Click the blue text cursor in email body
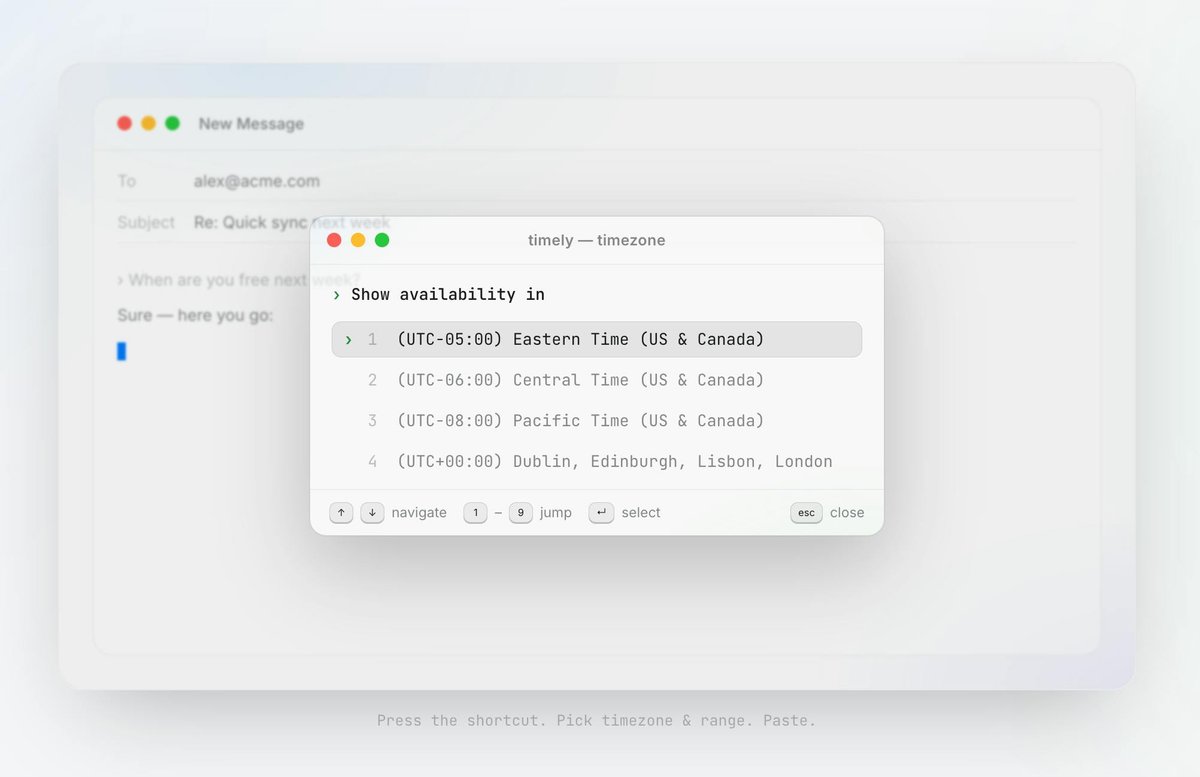The width and height of the screenshot is (1200, 777). tap(122, 351)
